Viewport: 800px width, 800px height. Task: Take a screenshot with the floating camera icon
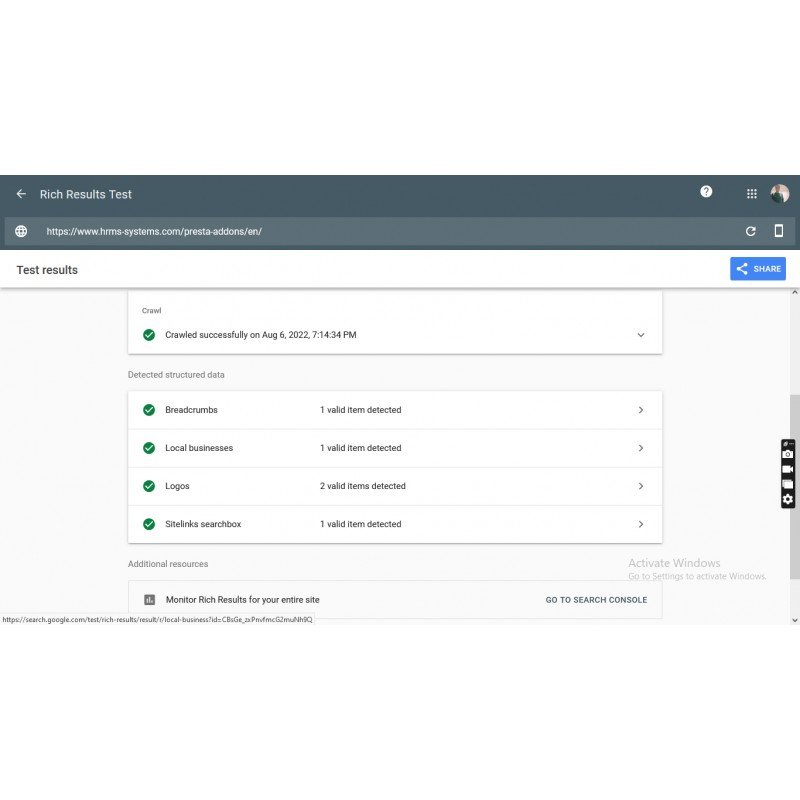coord(788,454)
